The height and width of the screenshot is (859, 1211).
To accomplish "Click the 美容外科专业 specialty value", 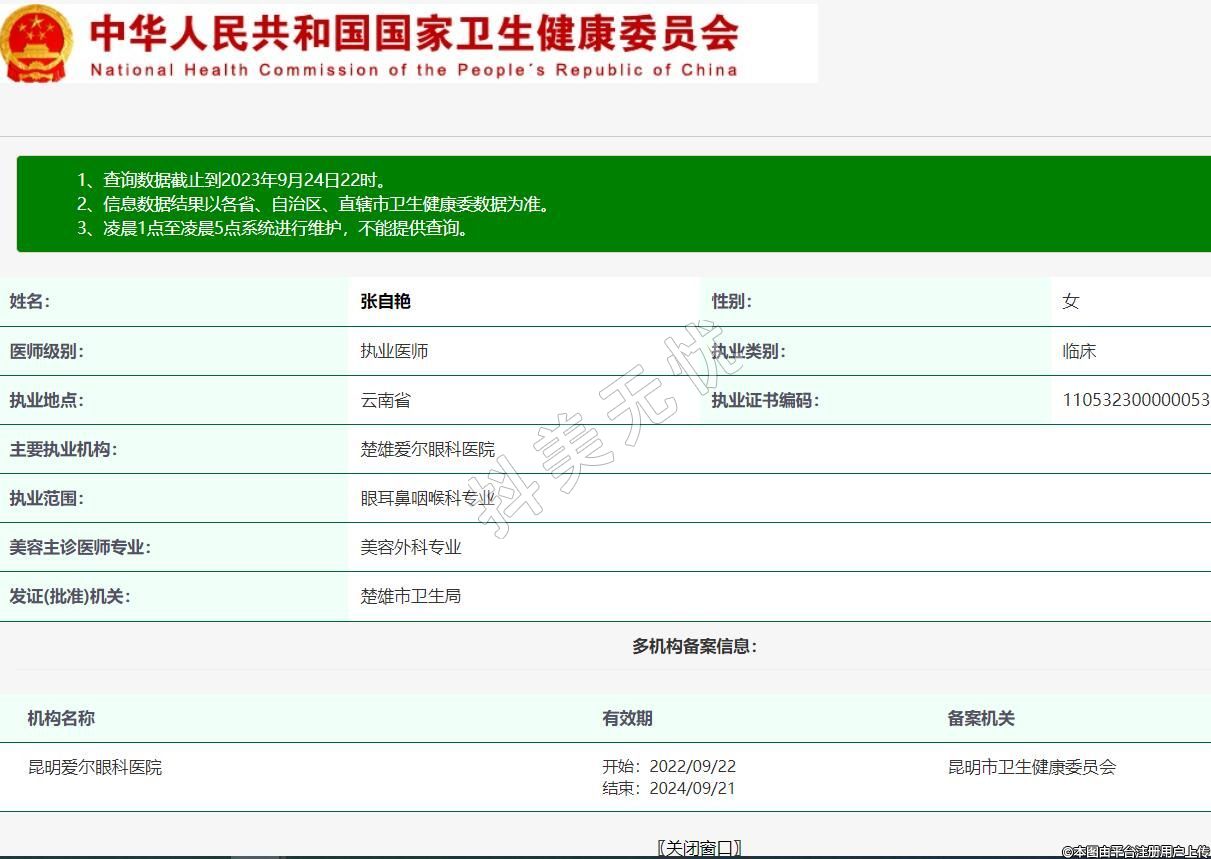I will (410, 547).
